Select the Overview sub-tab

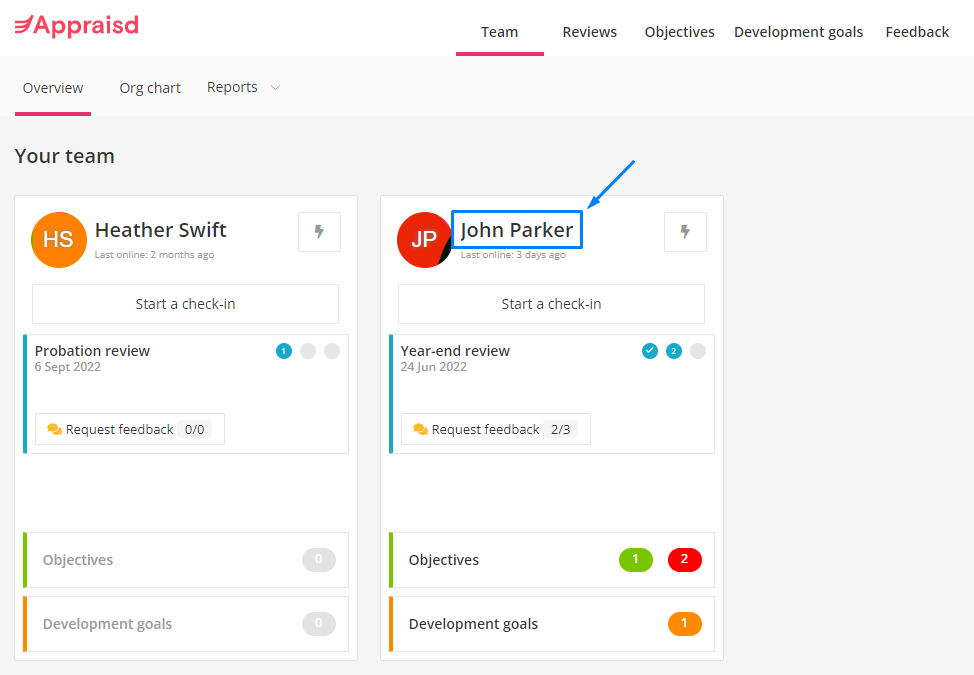pos(53,88)
